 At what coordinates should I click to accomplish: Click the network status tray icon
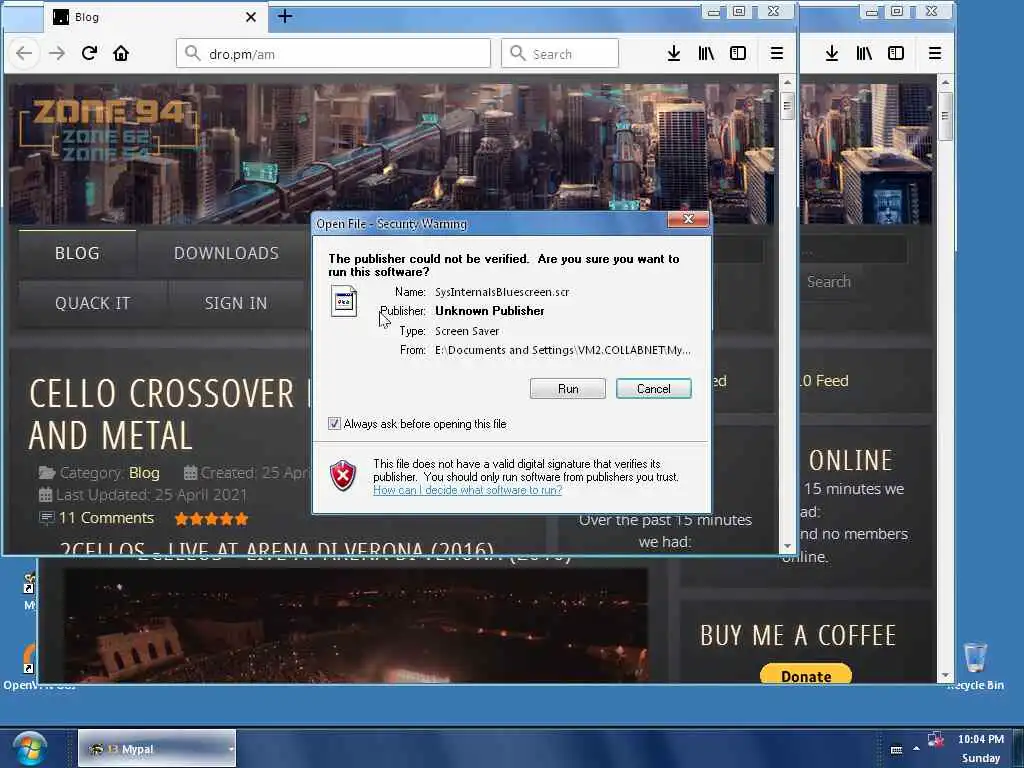point(936,739)
